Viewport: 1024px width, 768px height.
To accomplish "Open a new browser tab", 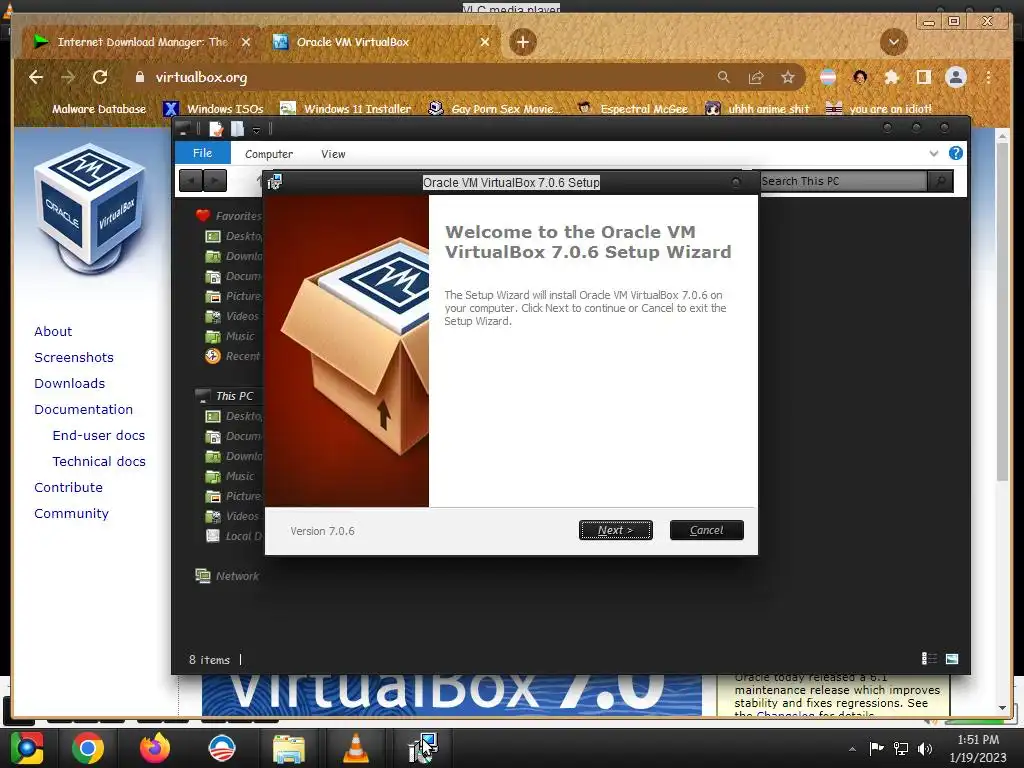I will (x=522, y=42).
